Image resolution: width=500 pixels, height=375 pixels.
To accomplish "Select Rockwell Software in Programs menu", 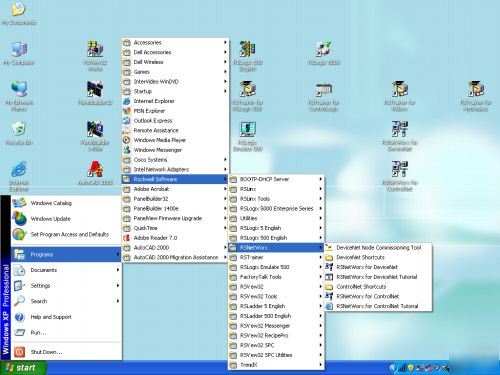I will (x=175, y=179).
